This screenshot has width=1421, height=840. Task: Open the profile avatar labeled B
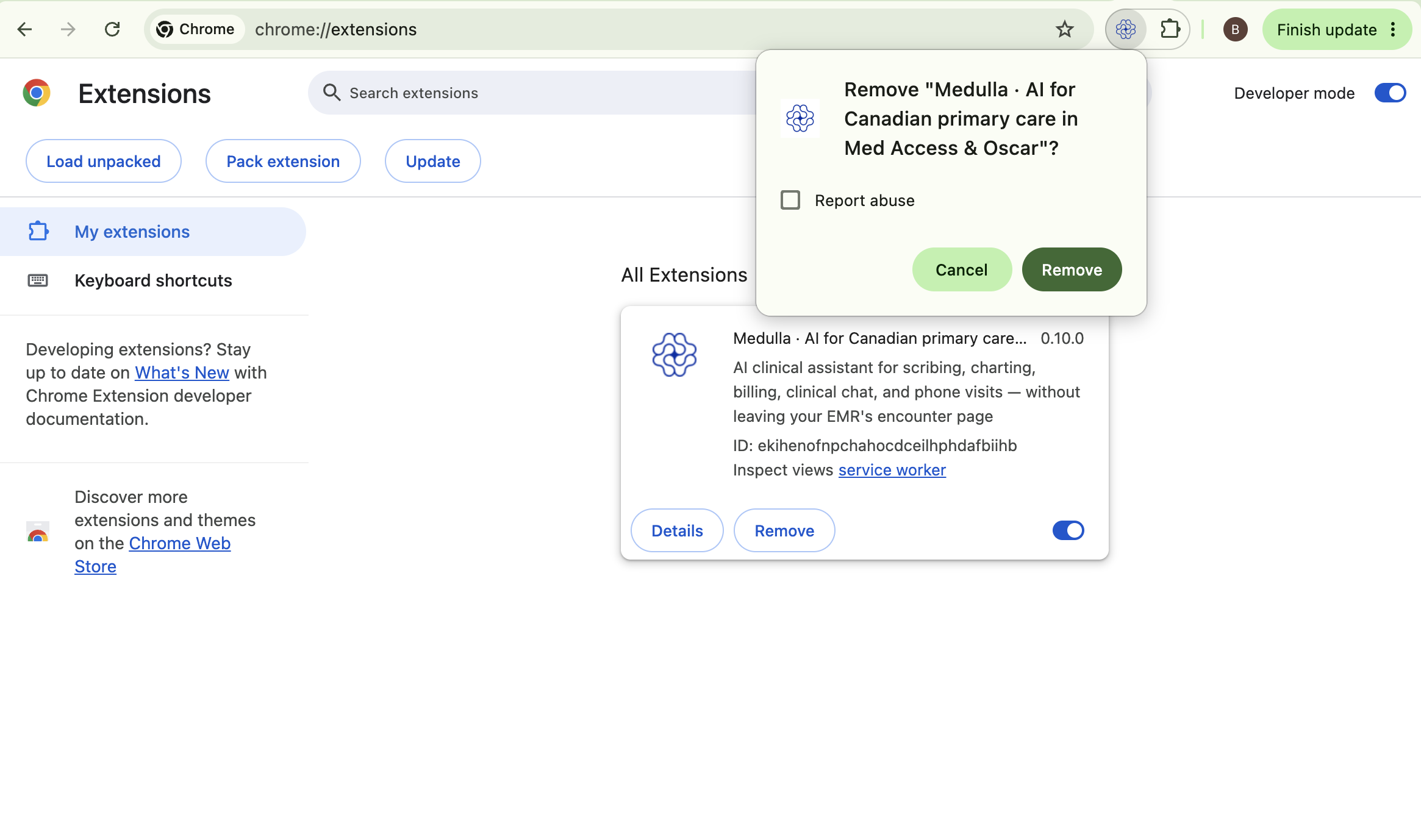tap(1236, 29)
